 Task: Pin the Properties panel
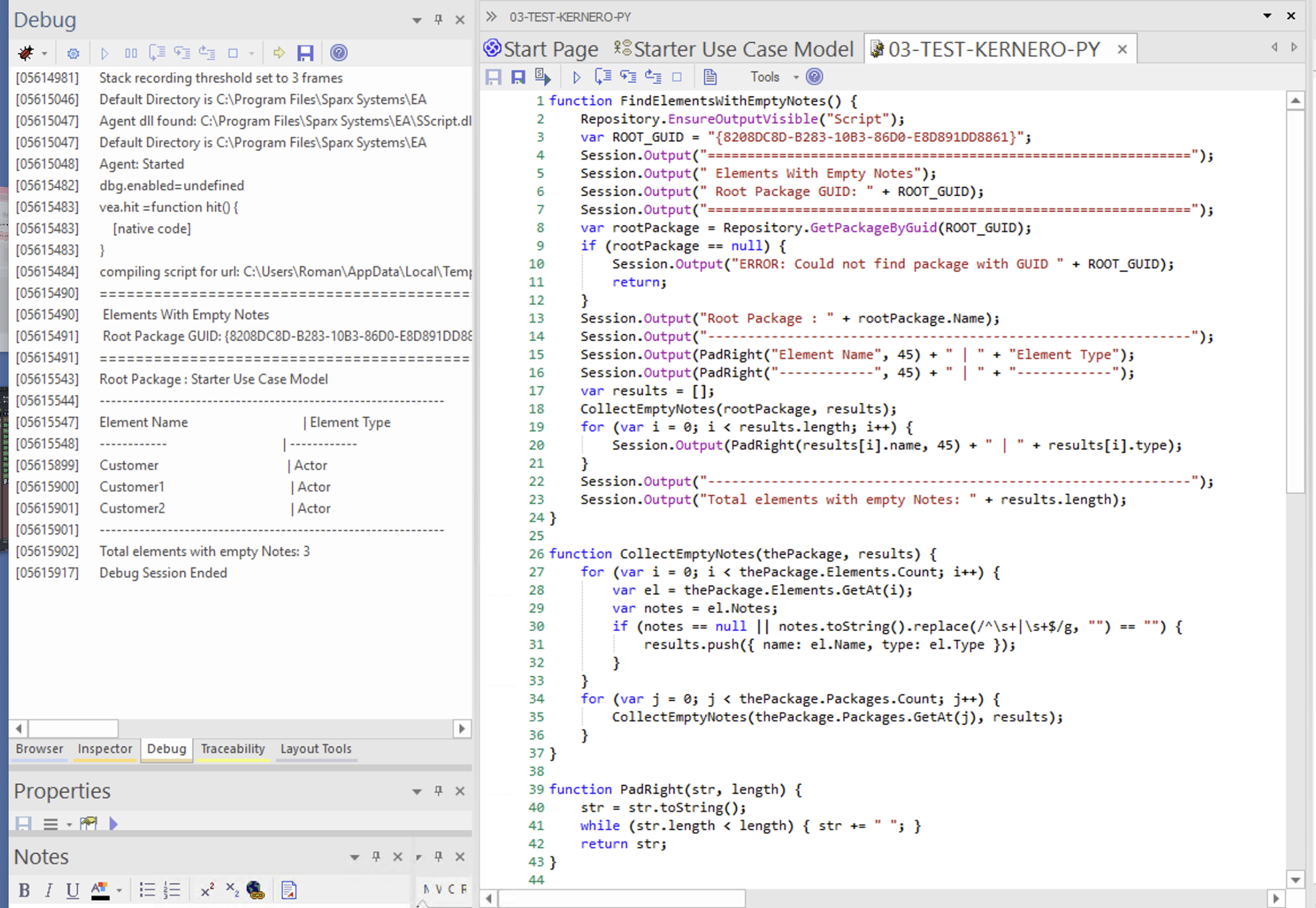438,791
